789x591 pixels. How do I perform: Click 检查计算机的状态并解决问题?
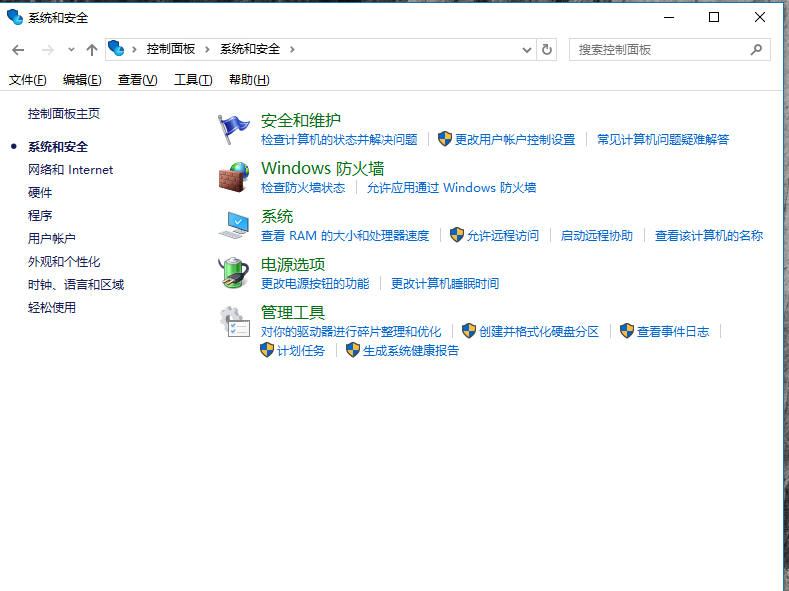[x=339, y=139]
